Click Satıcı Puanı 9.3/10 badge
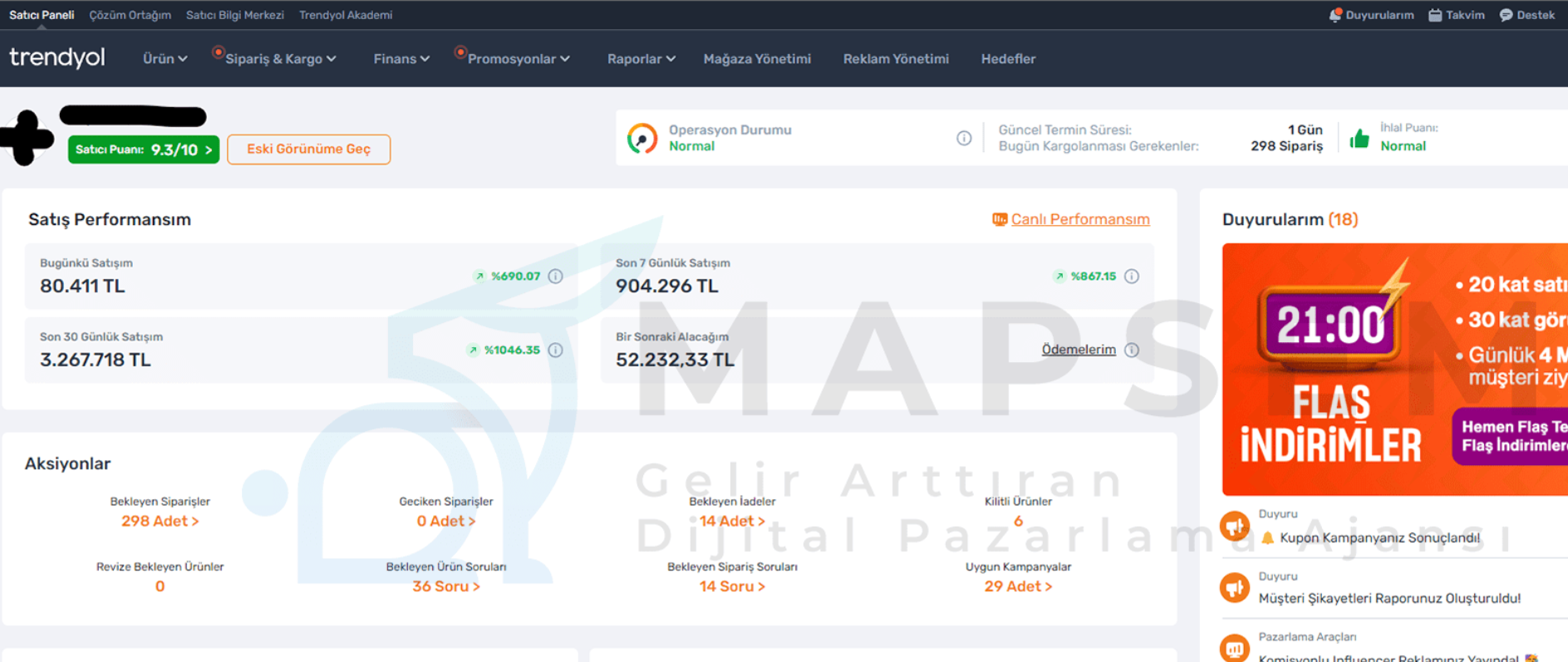Screen dimensions: 1568x662 tap(144, 150)
